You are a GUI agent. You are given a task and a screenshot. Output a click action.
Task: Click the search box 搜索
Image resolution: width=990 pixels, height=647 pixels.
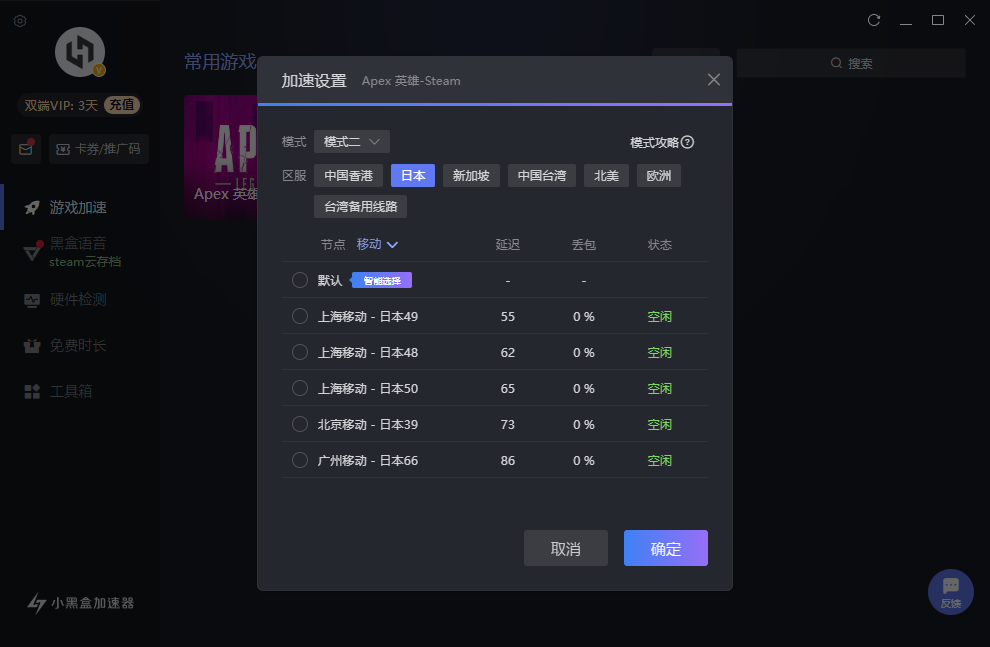[x=851, y=63]
